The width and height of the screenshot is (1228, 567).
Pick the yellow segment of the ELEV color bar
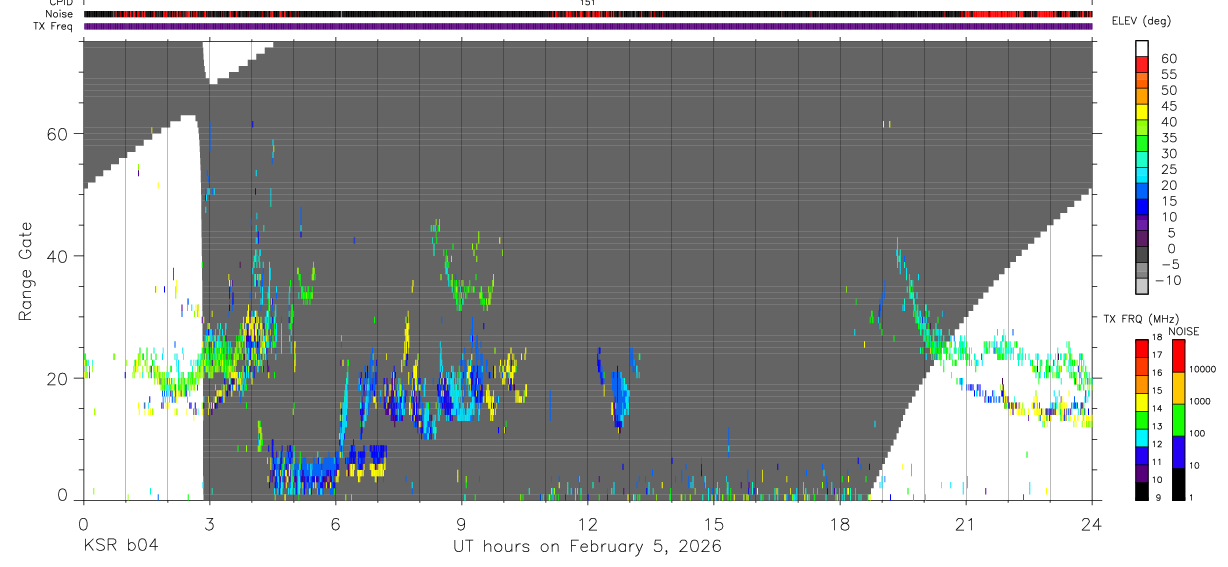pos(1141,112)
